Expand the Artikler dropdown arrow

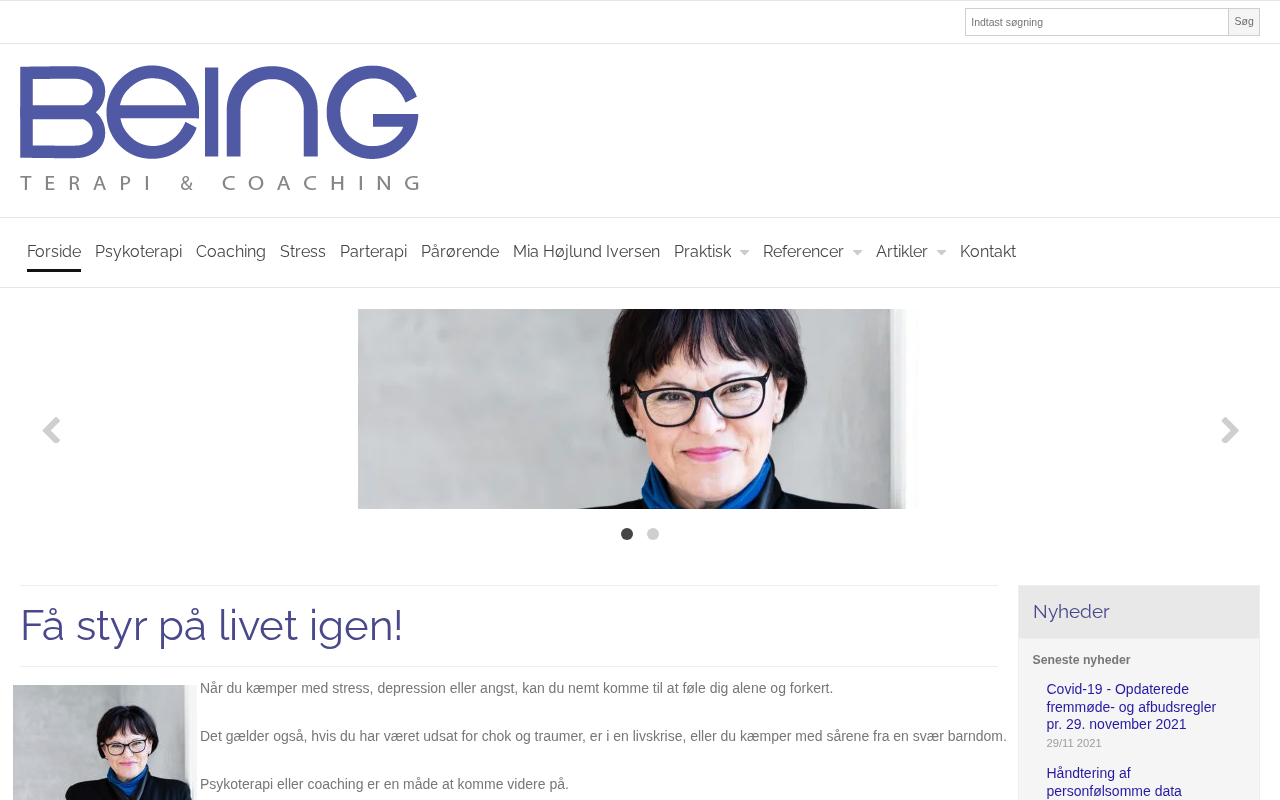[x=941, y=253]
